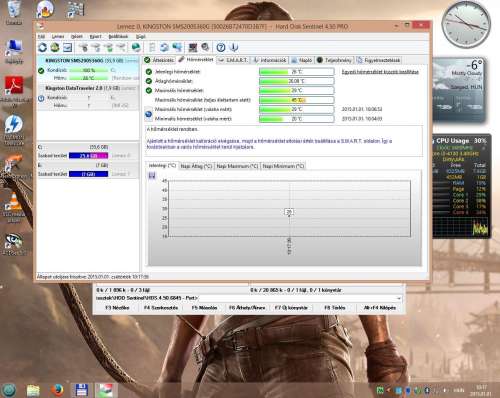Screen dimensions: 500x398
Task: Click Alt+F4 Kilépés in Total Commander
Action: click(x=380, y=308)
